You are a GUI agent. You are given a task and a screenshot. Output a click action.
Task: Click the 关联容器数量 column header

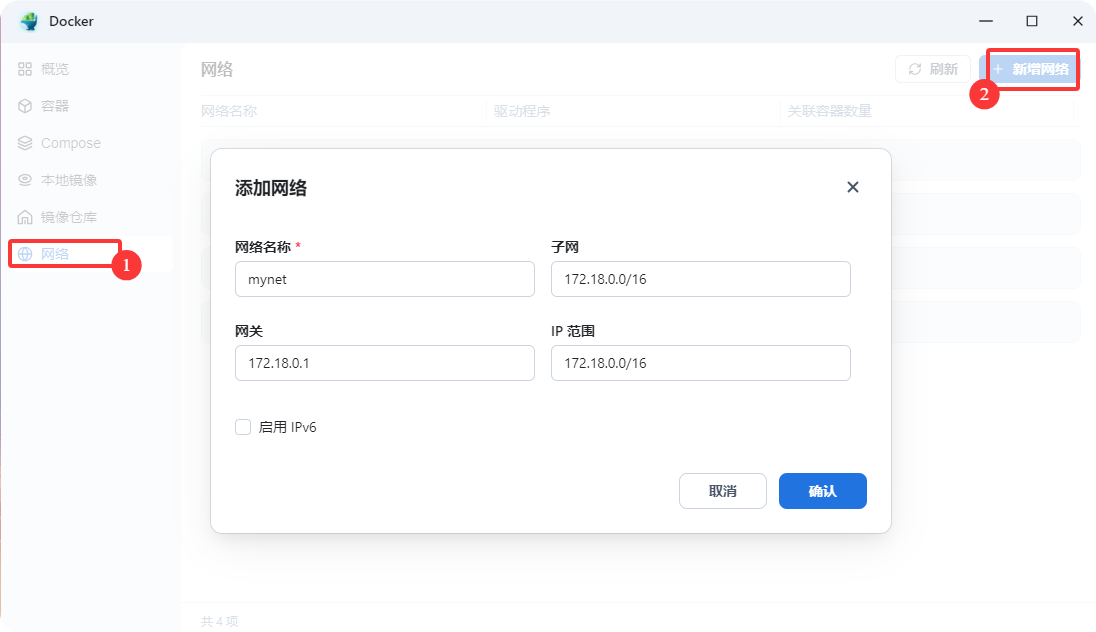[x=829, y=111]
